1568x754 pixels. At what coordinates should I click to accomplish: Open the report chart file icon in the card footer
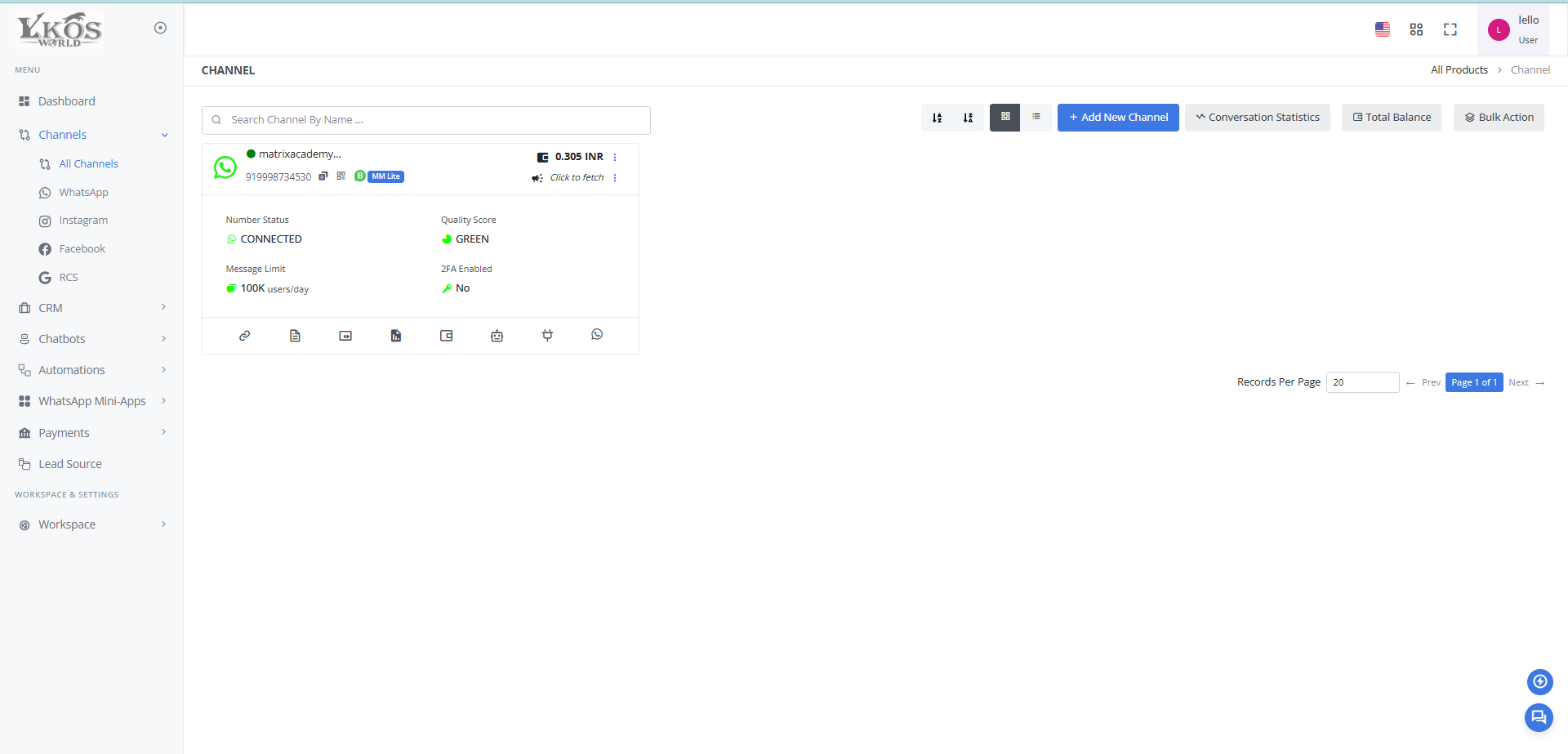[396, 336]
